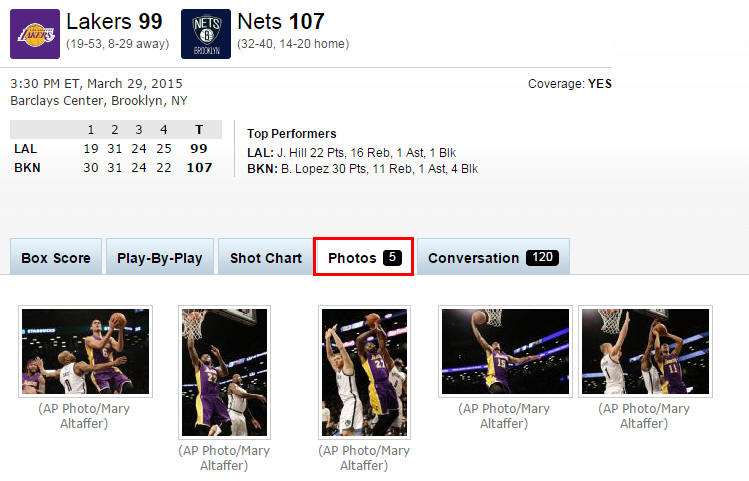The height and width of the screenshot is (481, 749).
Task: Select the Photos tab
Action: coord(364,257)
